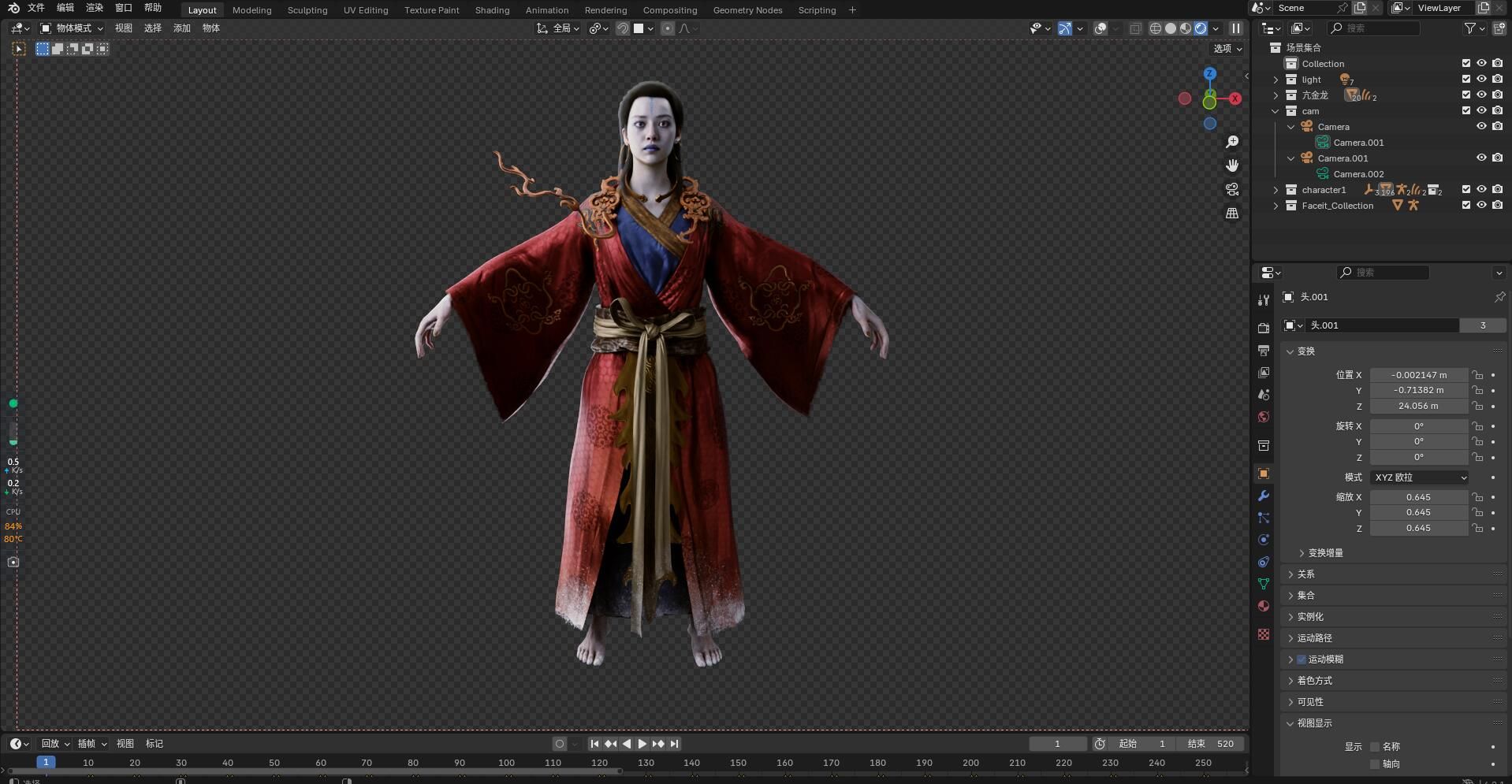Click the 结束 520 end frame field
1512x784 pixels.
(1212, 744)
